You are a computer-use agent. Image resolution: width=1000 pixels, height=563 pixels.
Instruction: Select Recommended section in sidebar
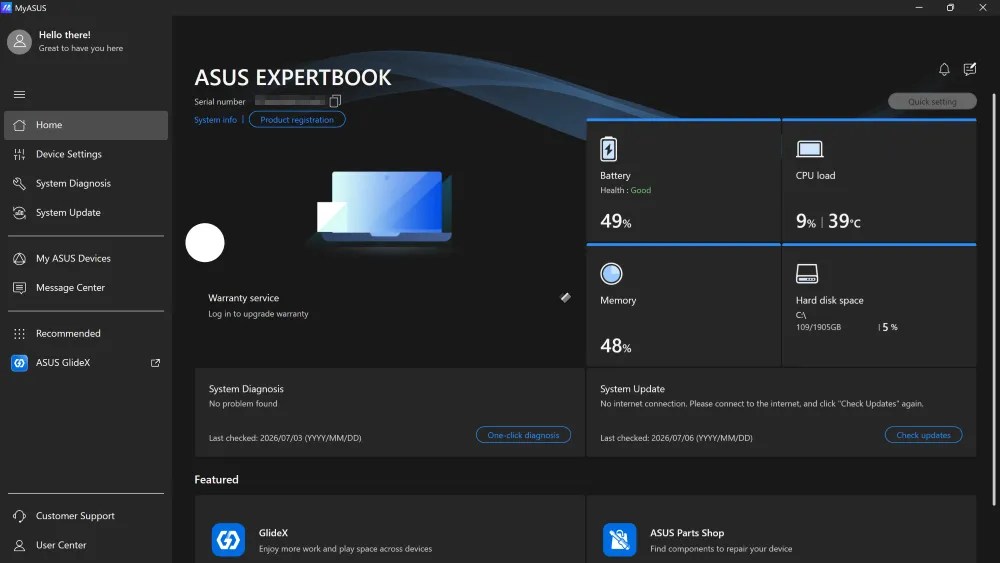tap(86, 333)
